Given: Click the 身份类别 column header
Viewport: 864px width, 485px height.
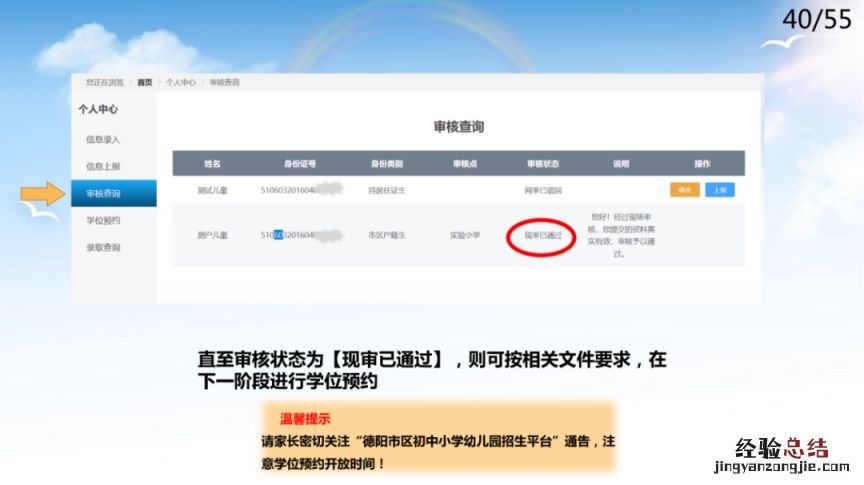Looking at the screenshot, I should coord(387,164).
